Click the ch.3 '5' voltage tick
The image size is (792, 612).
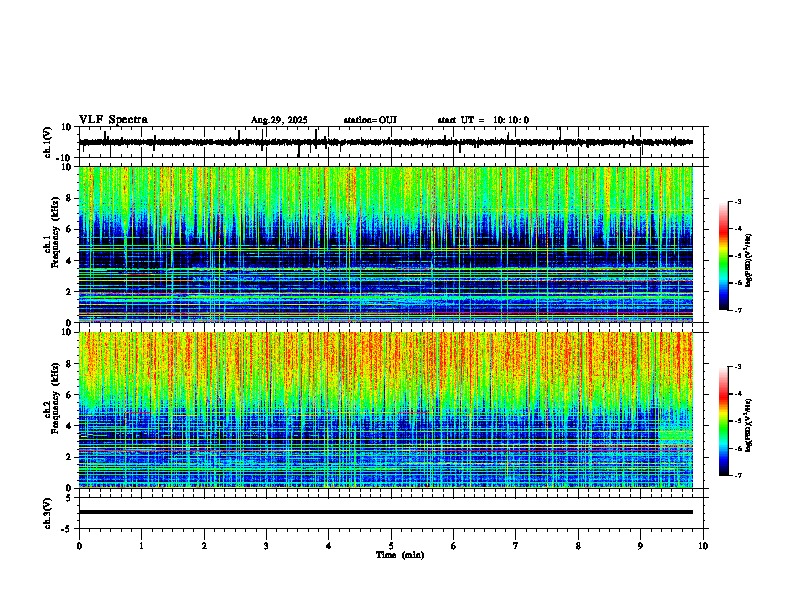[69, 498]
